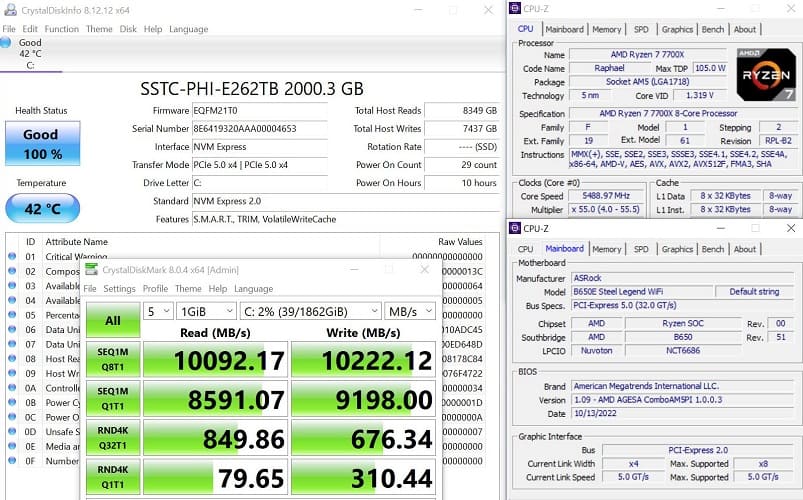Open the 1GiB test size dropdown

(207, 311)
